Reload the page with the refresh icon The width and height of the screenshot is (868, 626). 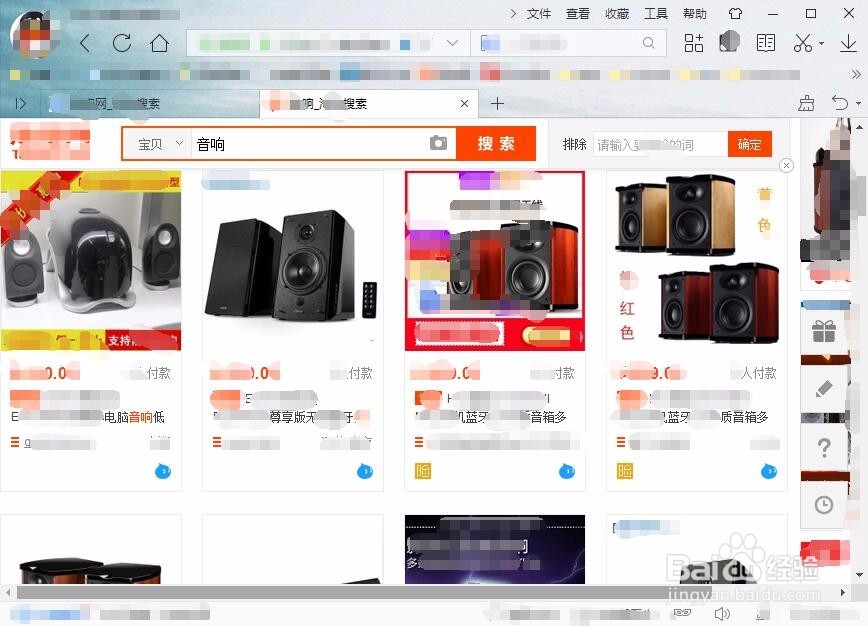click(122, 43)
